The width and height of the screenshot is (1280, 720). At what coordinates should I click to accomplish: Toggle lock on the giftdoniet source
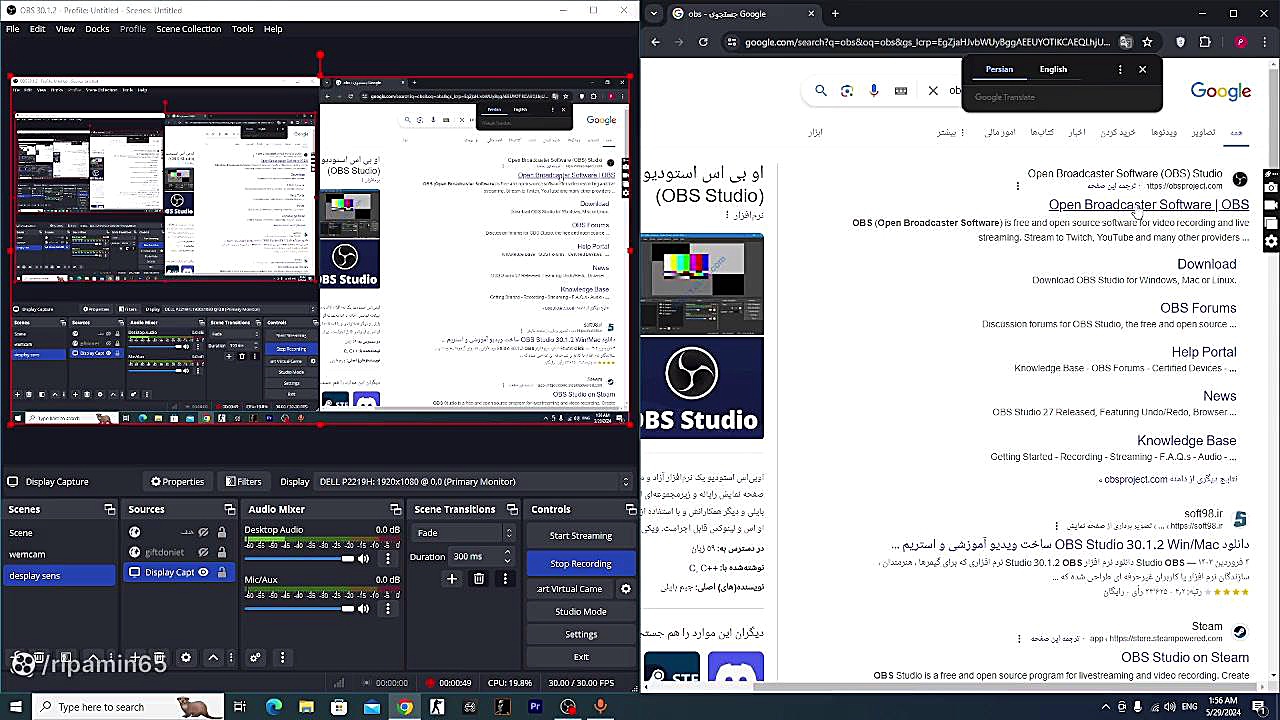point(222,552)
